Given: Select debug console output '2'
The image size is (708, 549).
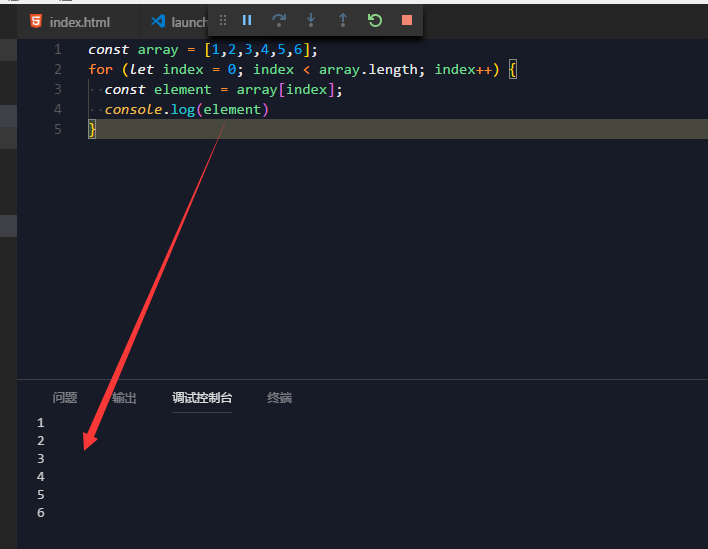Looking at the screenshot, I should coord(41,441).
